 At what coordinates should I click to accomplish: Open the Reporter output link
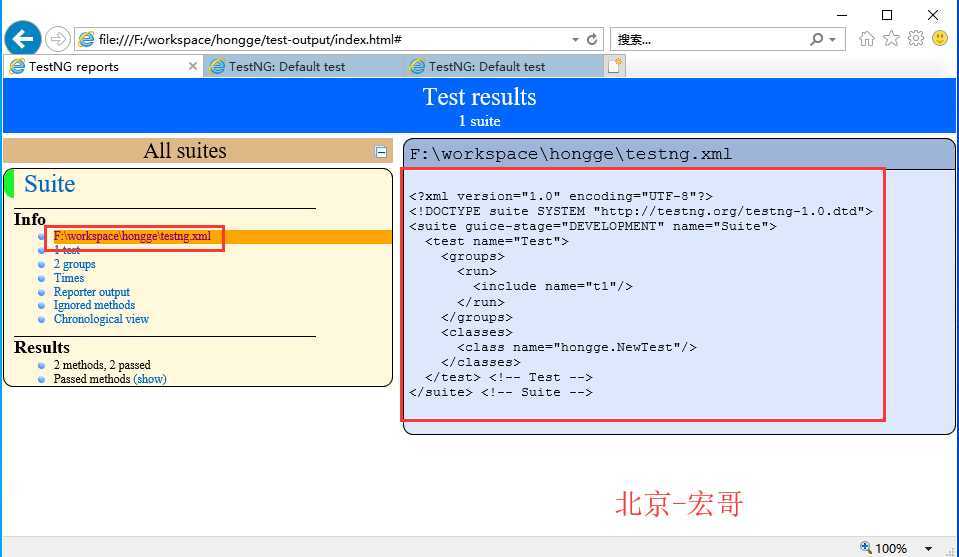point(92,292)
